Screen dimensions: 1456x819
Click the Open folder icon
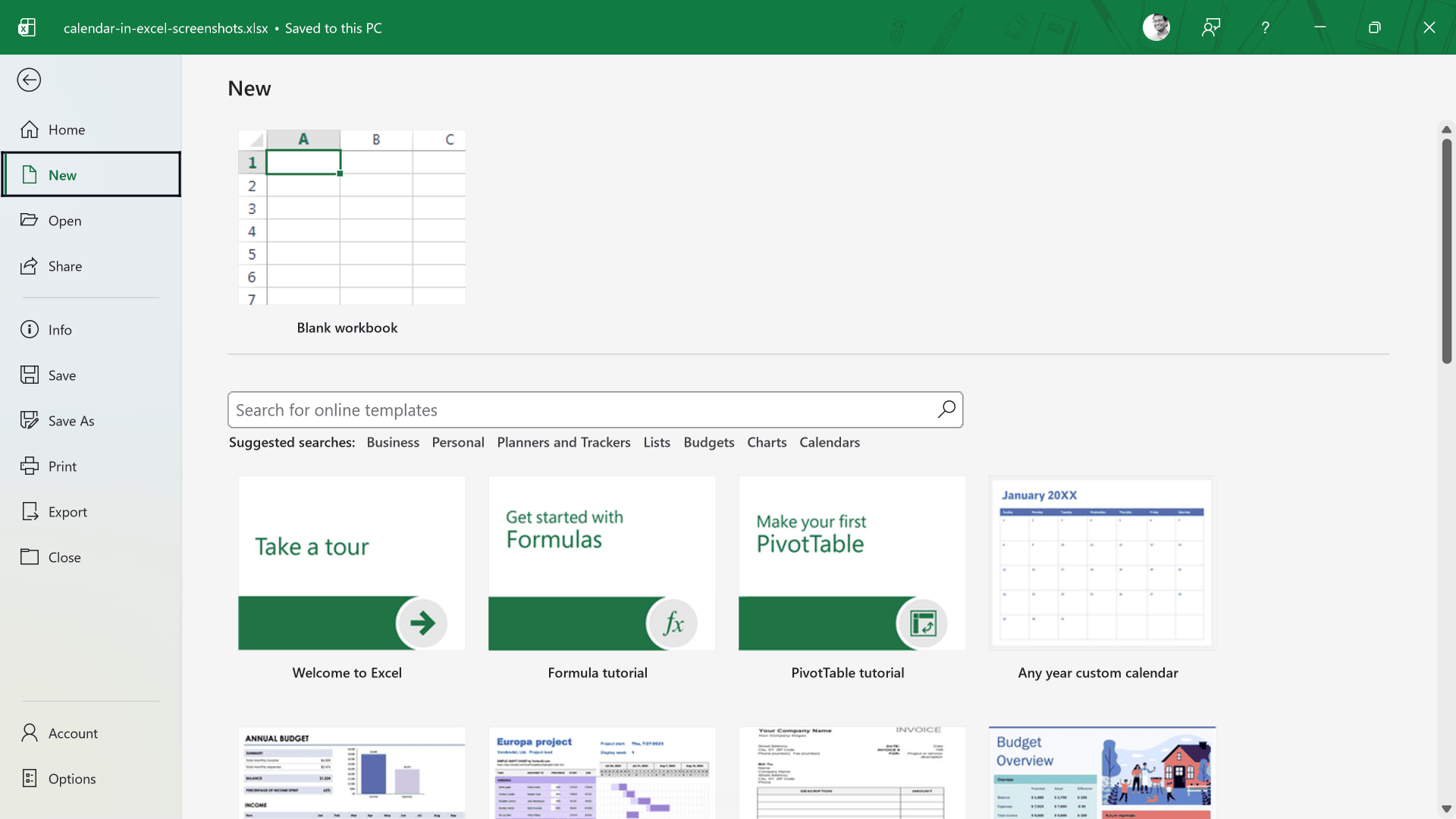(x=29, y=220)
